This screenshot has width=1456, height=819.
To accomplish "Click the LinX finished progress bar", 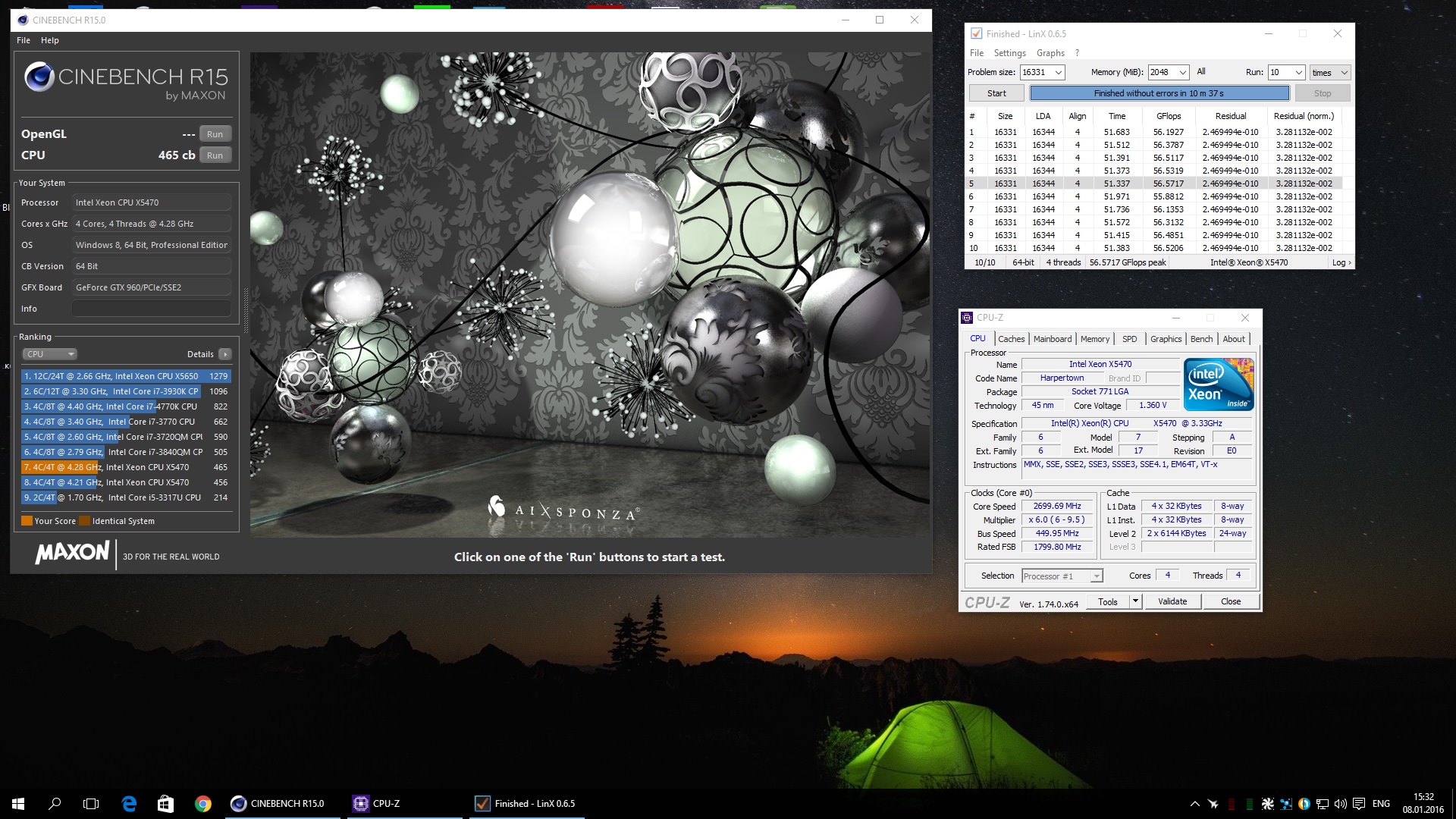I will click(1159, 93).
